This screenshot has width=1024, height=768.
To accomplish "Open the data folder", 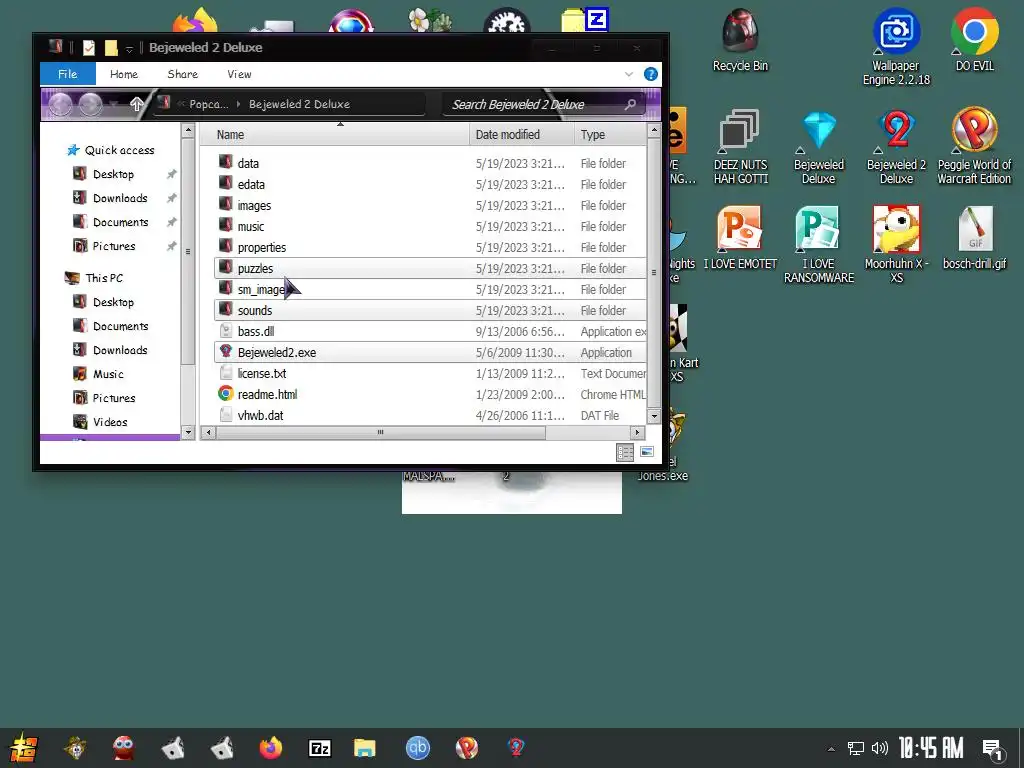I will coord(248,163).
